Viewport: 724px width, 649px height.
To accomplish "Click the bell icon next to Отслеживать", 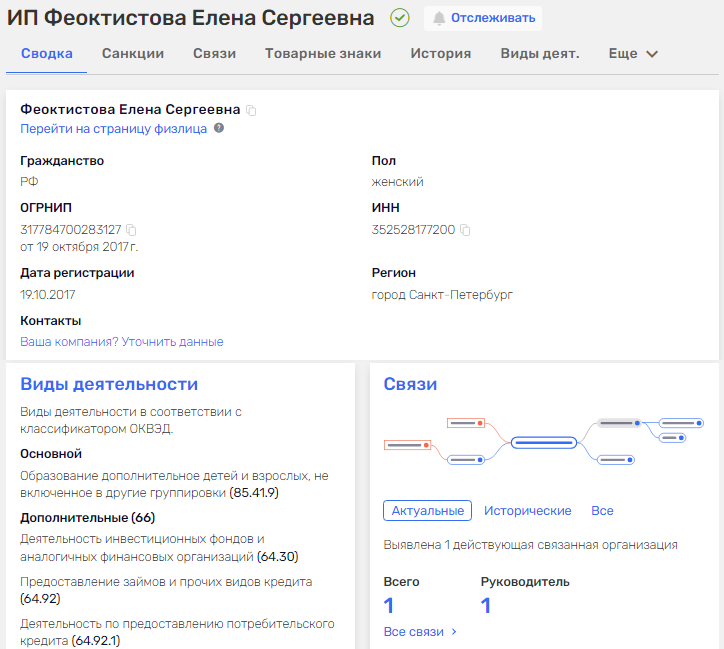I will pos(439,18).
